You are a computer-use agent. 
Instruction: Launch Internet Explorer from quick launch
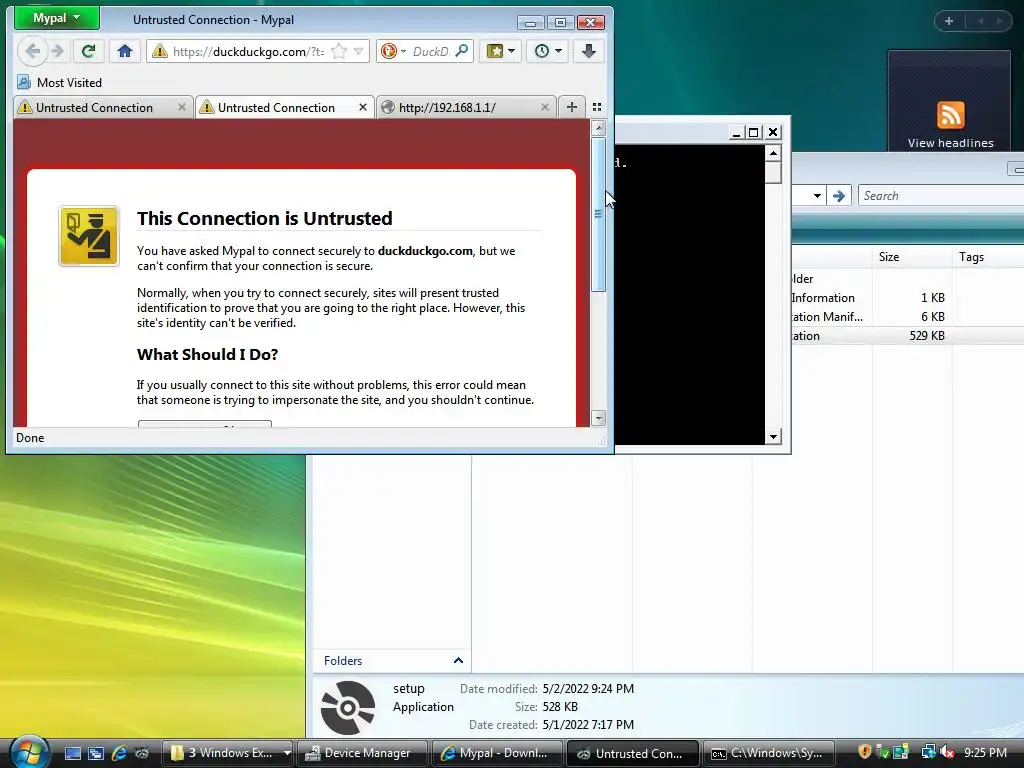click(x=119, y=753)
